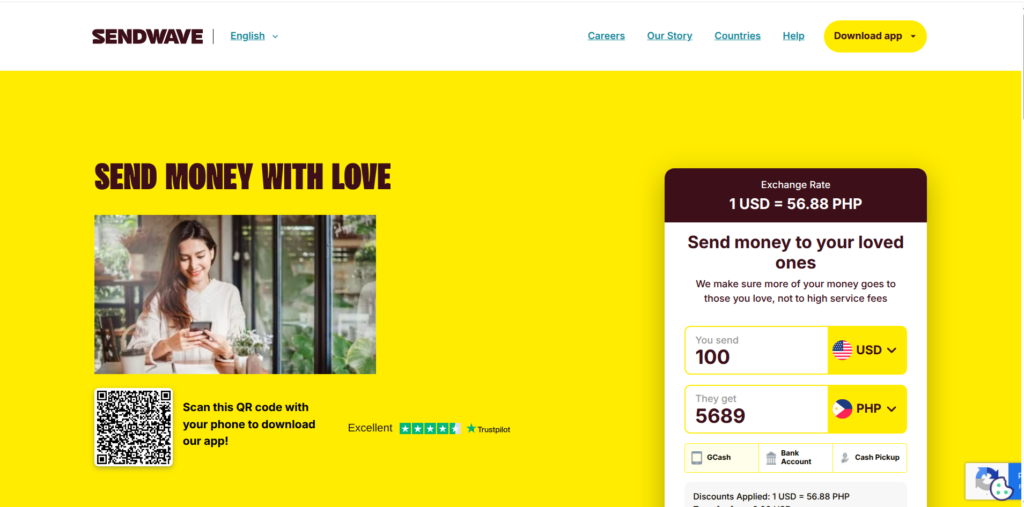Expand the PHP currency selector

(x=867, y=409)
